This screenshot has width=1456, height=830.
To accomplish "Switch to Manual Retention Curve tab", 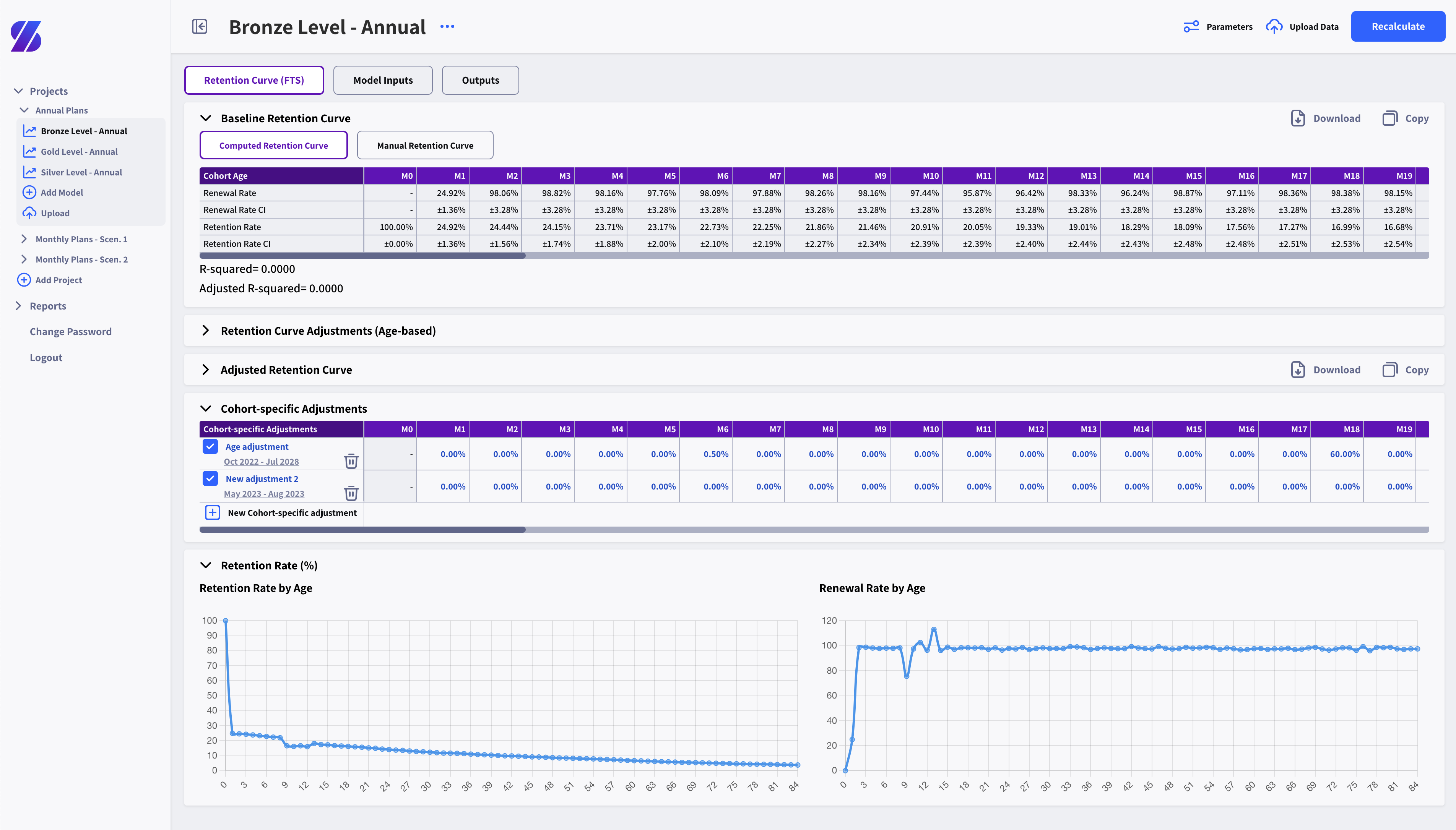I will (425, 145).
